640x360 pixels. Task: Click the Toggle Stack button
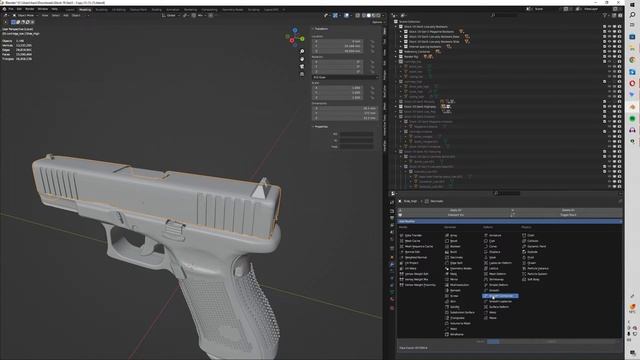click(568, 215)
